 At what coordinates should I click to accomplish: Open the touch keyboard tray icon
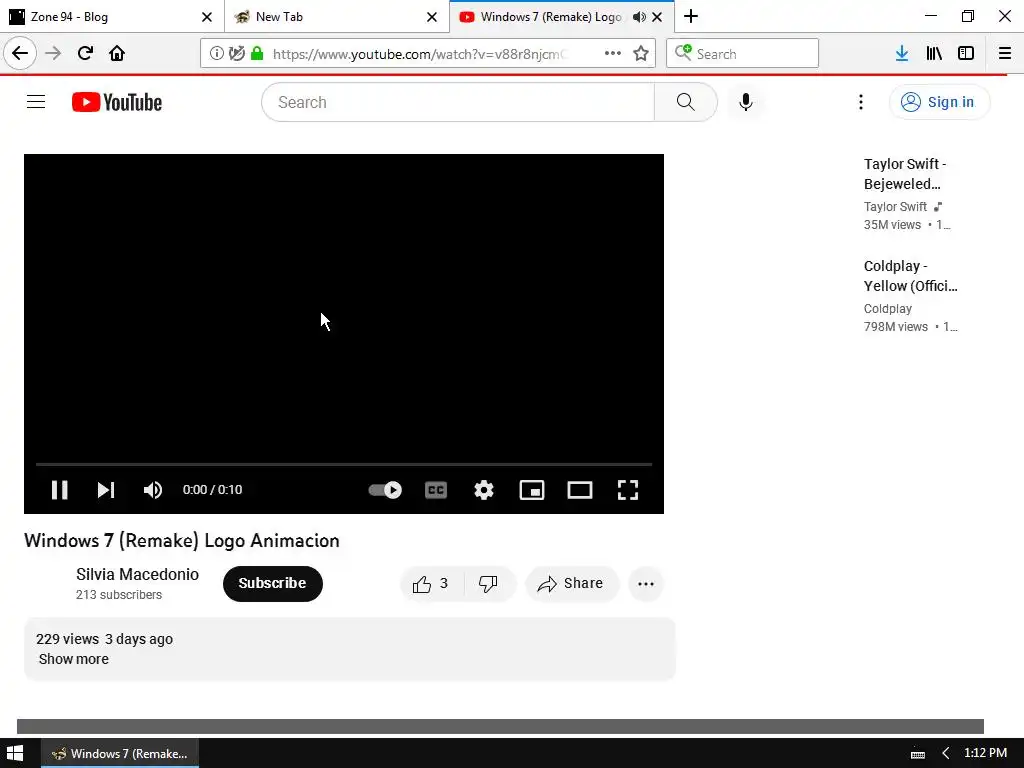coord(918,754)
